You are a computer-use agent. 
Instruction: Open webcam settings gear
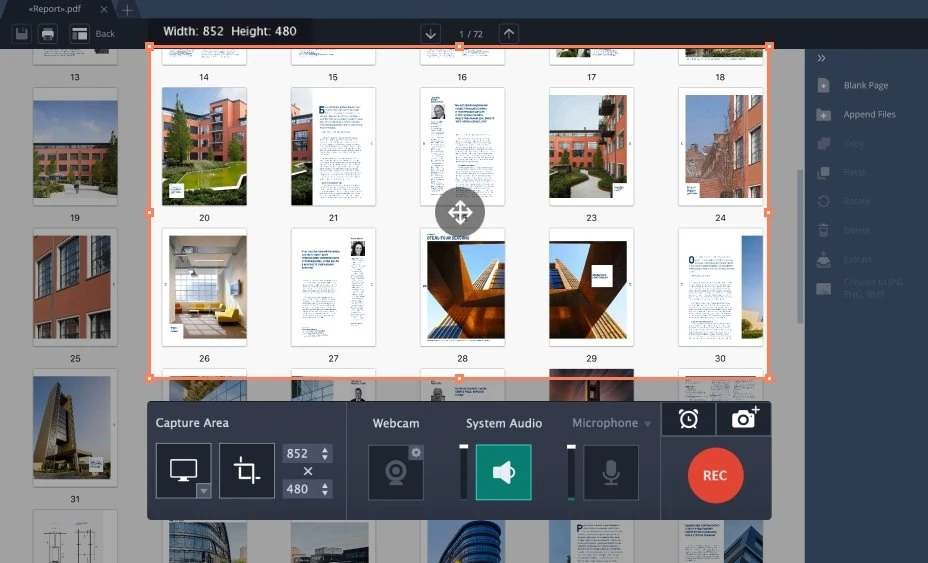pyautogui.click(x=415, y=452)
